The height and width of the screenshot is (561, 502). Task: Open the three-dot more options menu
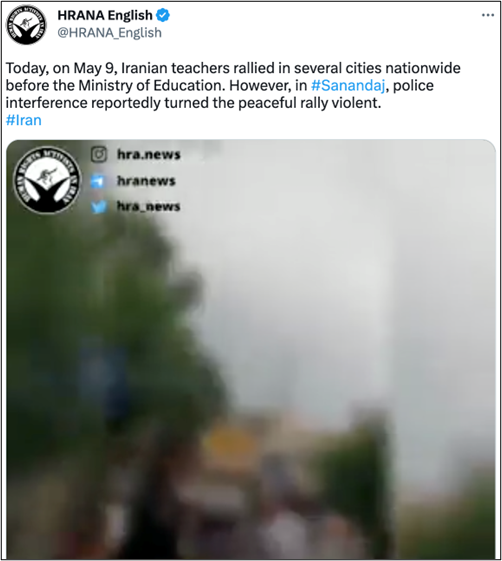coord(488,15)
